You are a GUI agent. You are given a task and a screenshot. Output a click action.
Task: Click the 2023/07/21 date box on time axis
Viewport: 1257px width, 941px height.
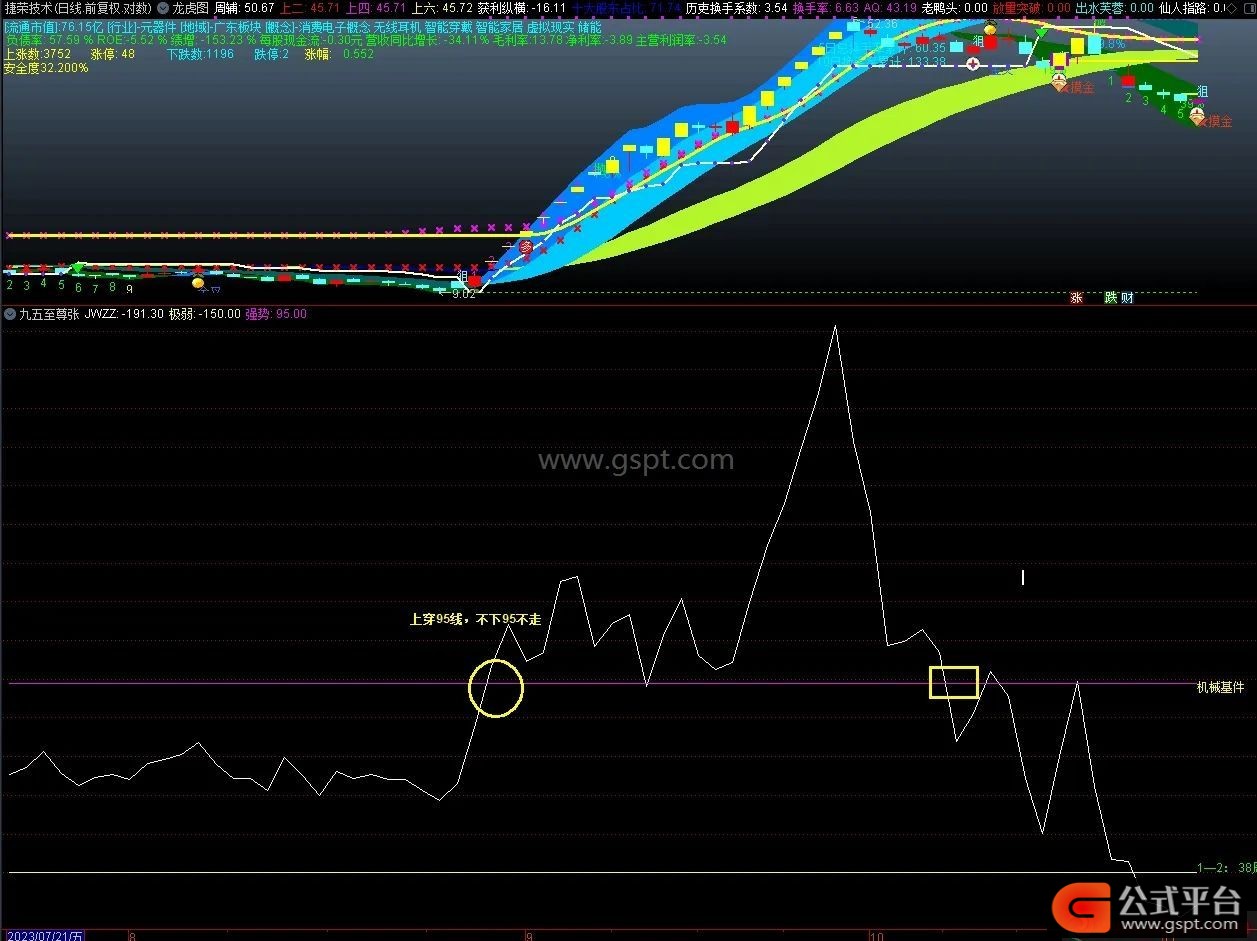click(43, 935)
